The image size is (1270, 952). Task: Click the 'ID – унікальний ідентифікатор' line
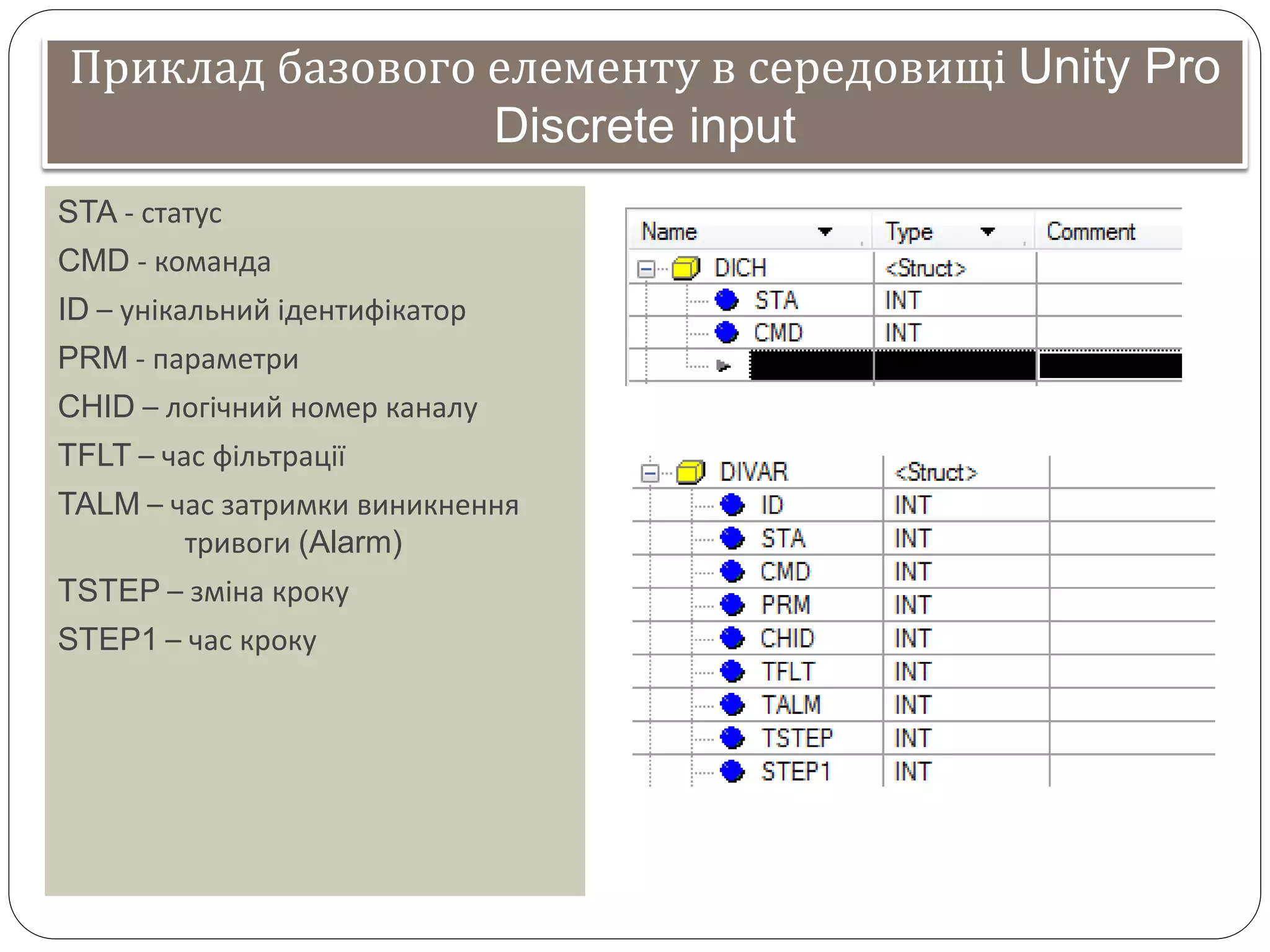[x=262, y=309]
